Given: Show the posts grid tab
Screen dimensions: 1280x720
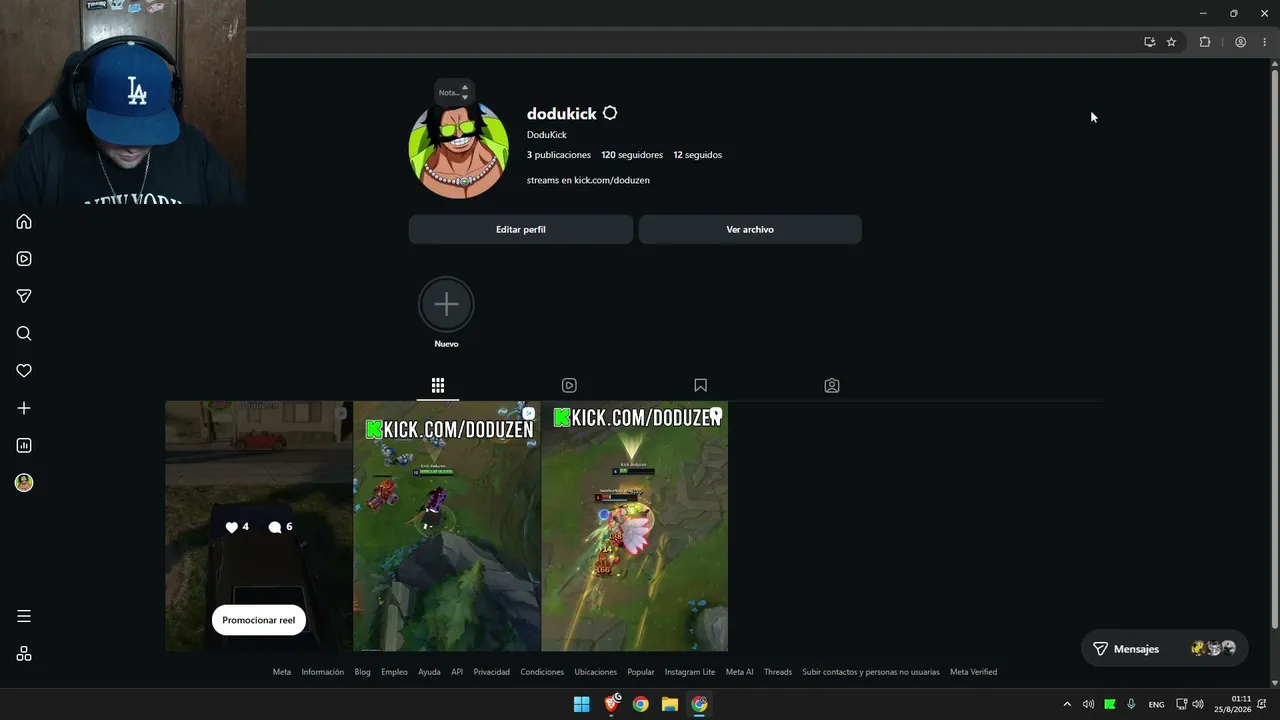Looking at the screenshot, I should pyautogui.click(x=438, y=385).
